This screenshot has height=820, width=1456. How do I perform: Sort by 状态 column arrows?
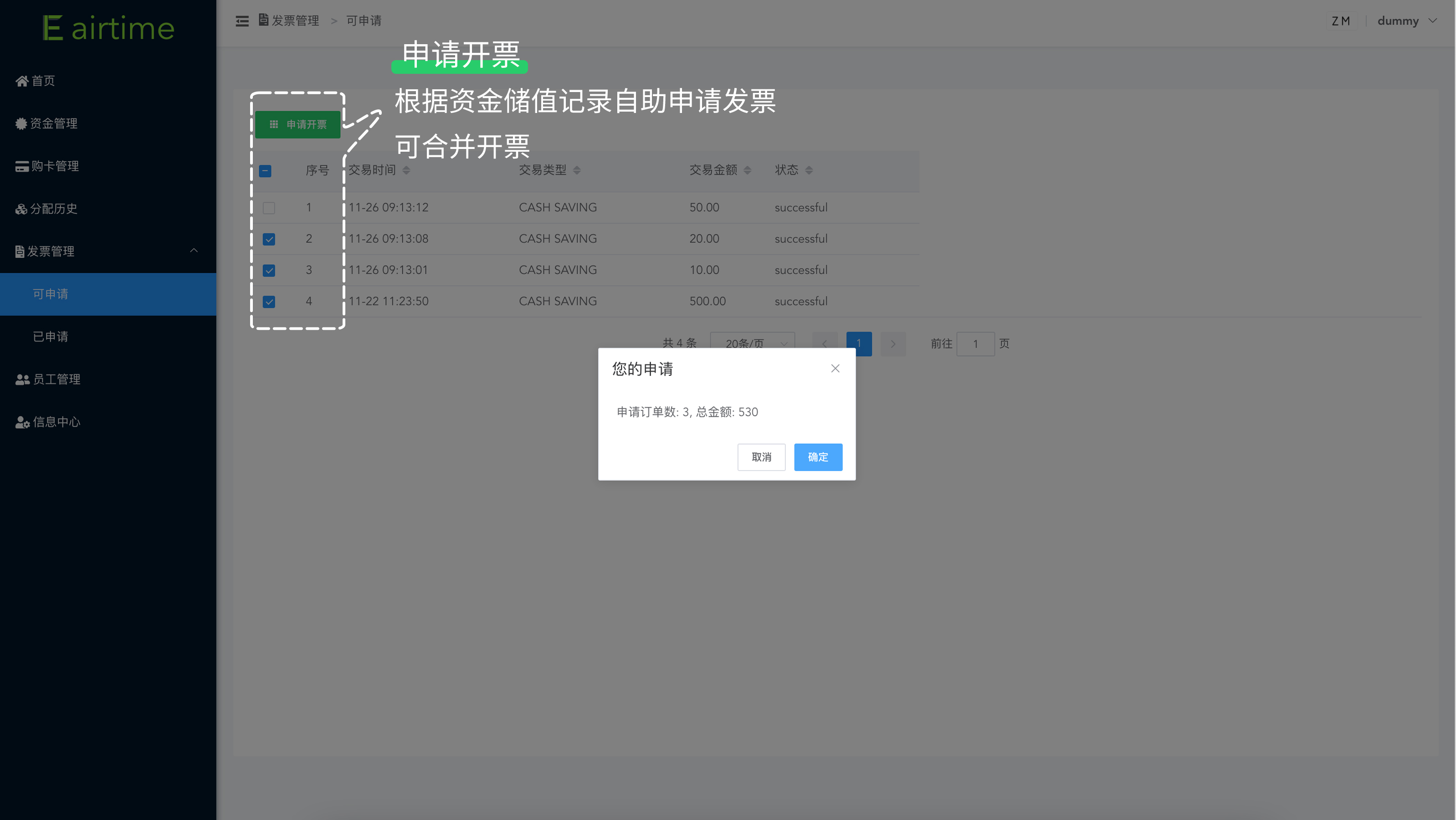click(809, 170)
